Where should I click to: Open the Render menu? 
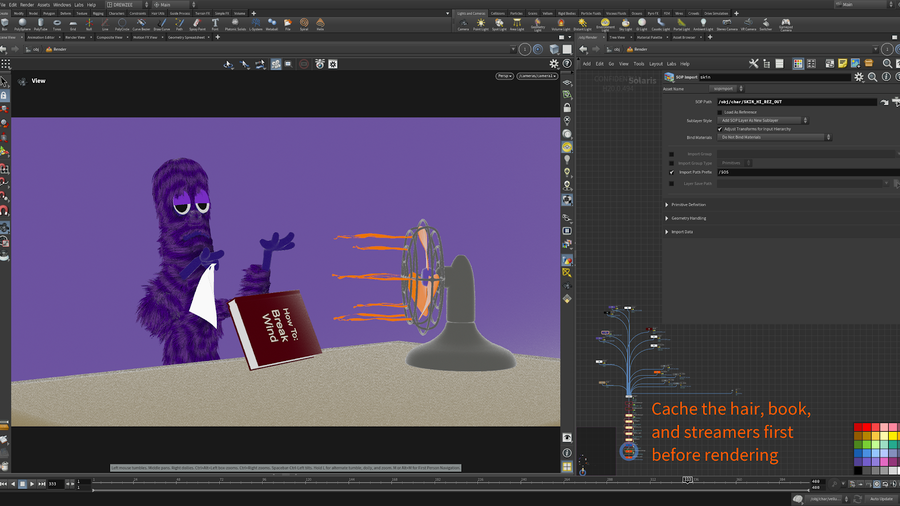click(27, 5)
